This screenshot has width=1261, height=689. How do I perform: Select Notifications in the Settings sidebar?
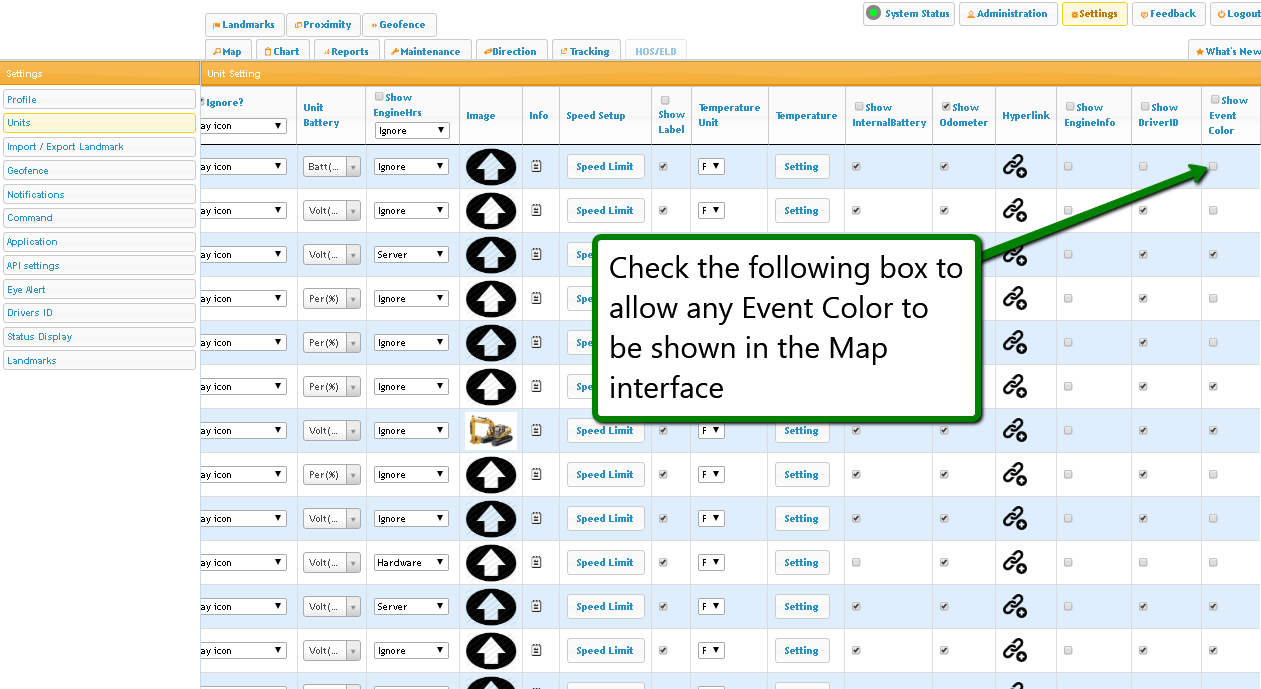tap(99, 194)
